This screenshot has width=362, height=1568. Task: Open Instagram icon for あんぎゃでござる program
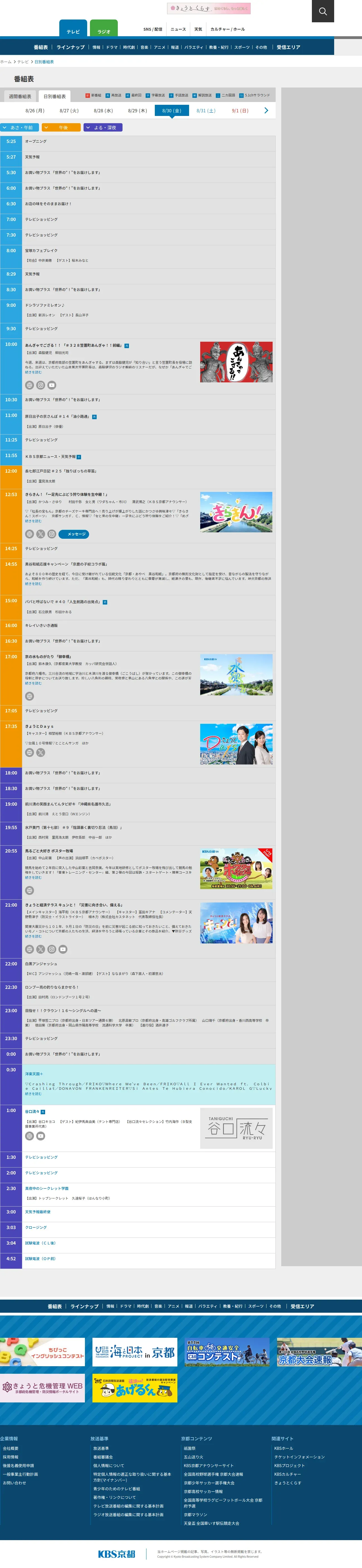tap(40, 385)
